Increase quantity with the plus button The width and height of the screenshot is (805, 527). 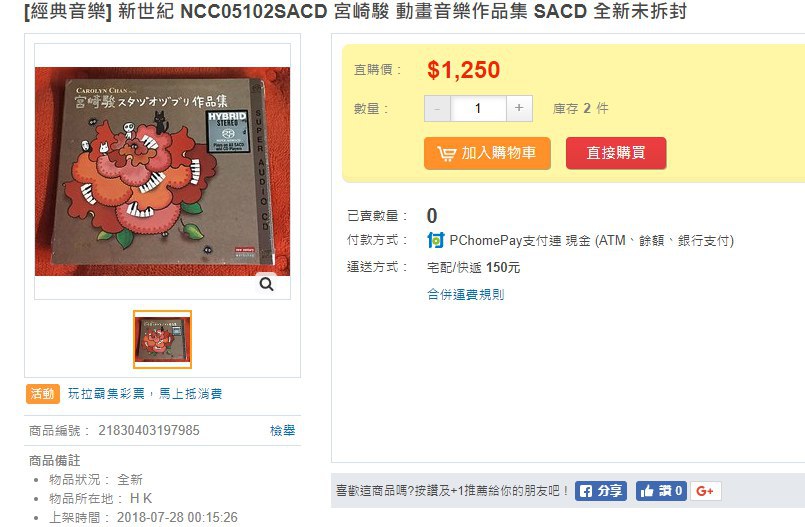tap(519, 108)
